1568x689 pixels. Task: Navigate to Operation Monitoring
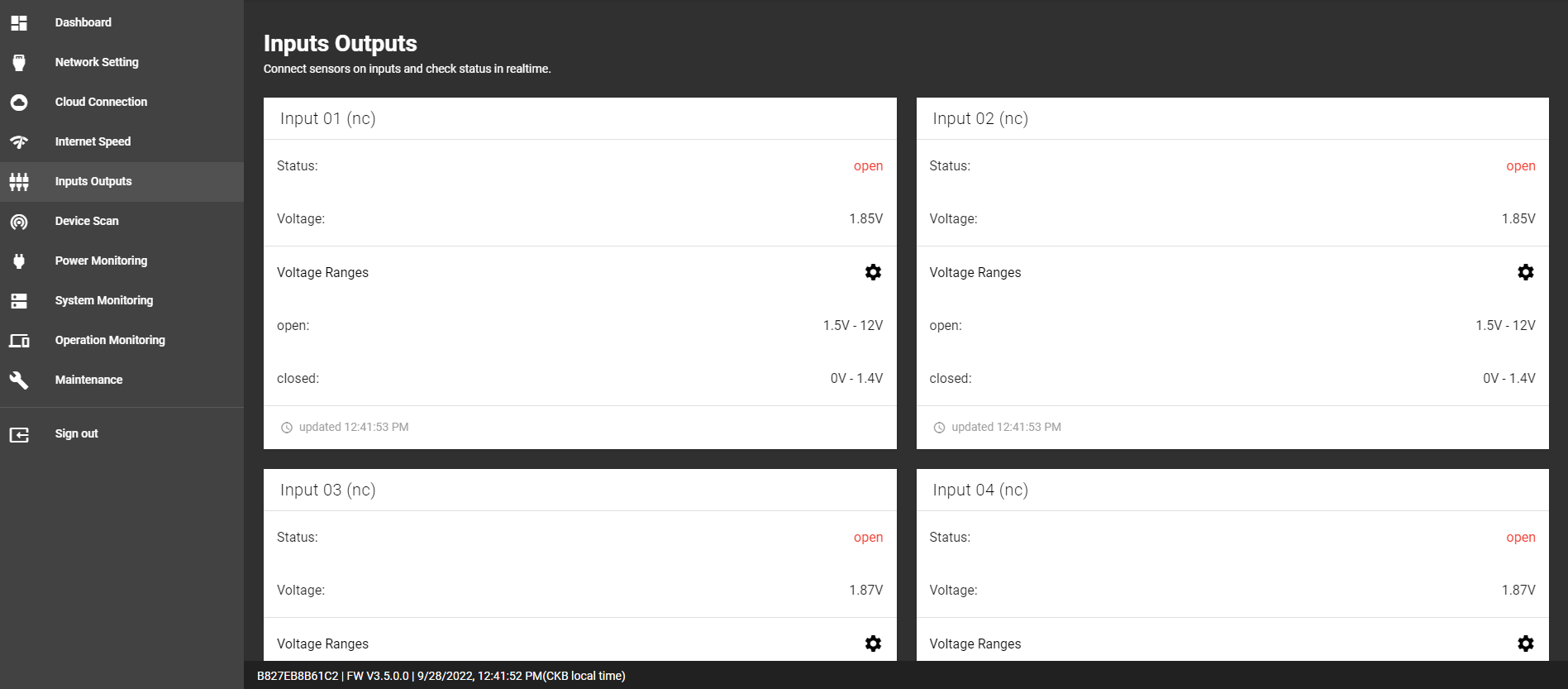tap(122, 340)
